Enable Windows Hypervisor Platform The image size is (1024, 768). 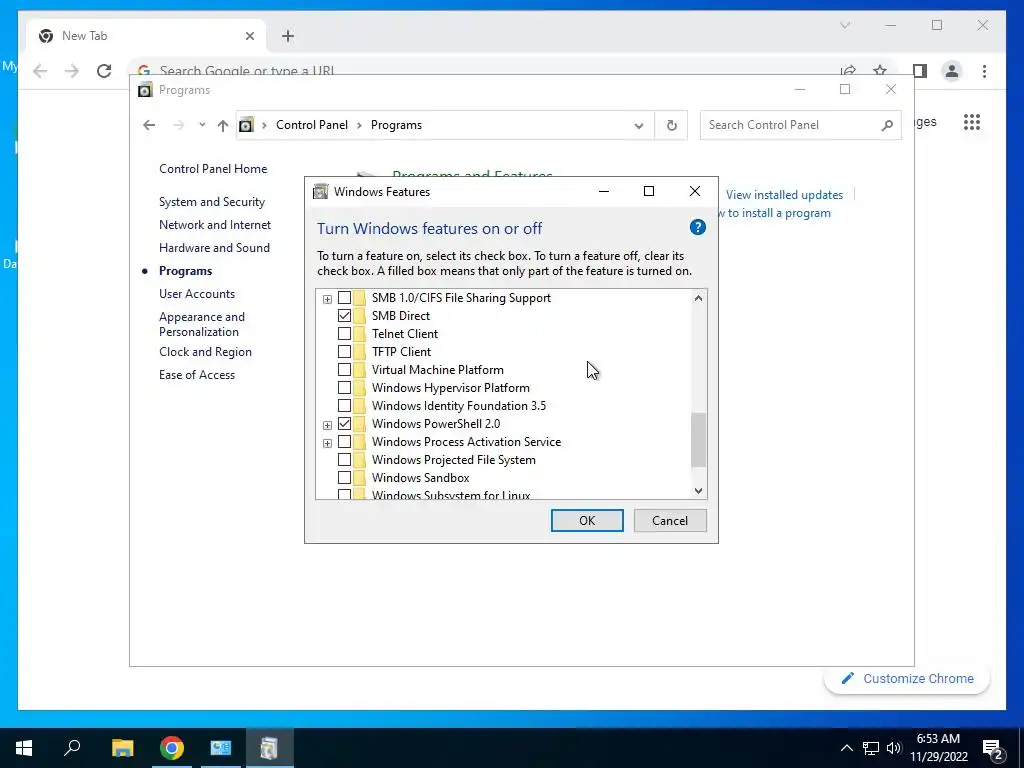pyautogui.click(x=344, y=388)
